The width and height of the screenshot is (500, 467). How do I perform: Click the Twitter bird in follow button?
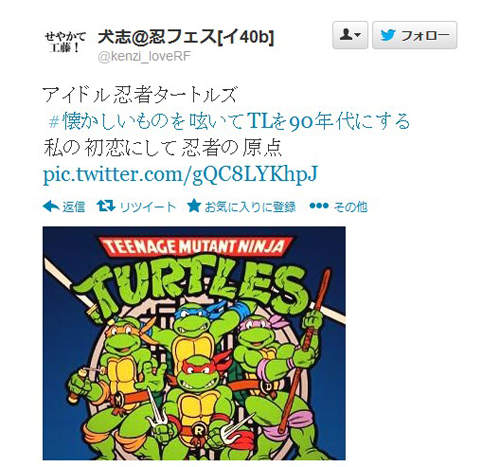pyautogui.click(x=388, y=35)
